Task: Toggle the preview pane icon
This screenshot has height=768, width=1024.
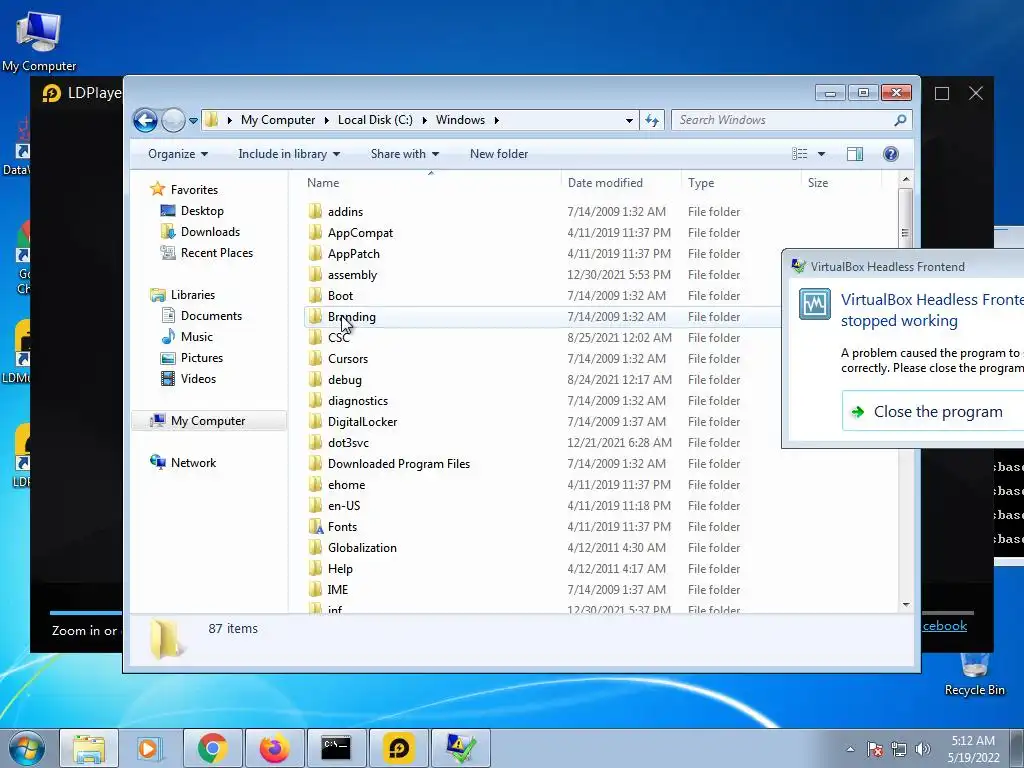Action: 855,154
